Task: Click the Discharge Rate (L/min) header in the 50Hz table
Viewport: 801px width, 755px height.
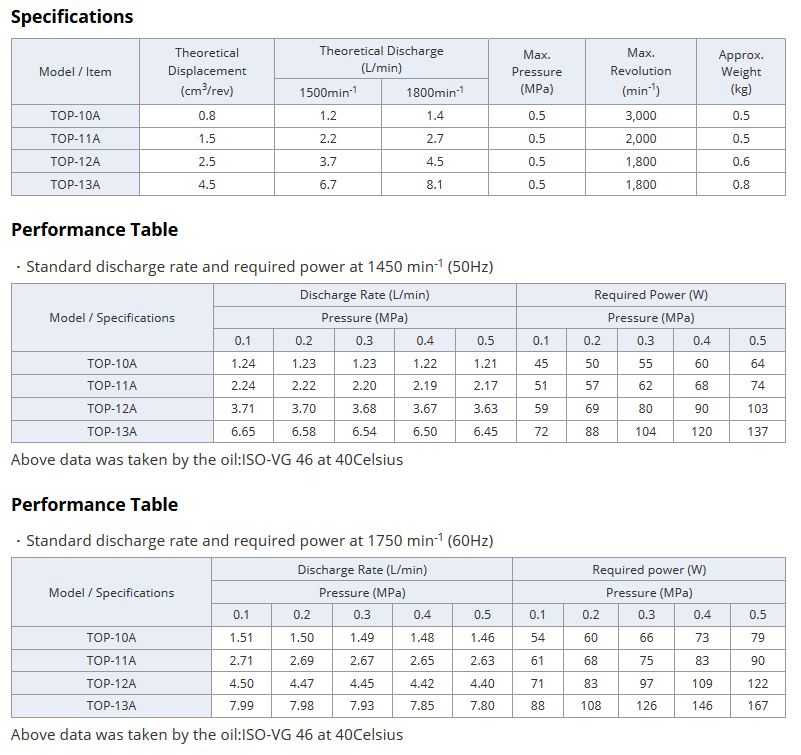Action: 365,295
